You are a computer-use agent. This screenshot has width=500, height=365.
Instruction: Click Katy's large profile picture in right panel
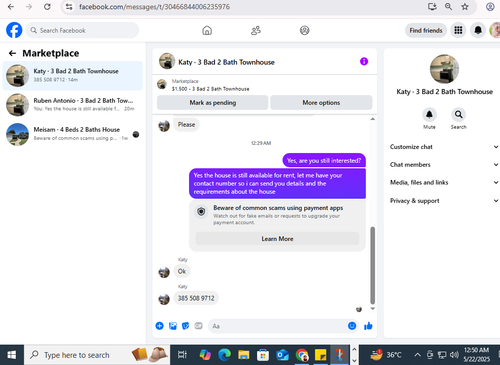pos(444,69)
